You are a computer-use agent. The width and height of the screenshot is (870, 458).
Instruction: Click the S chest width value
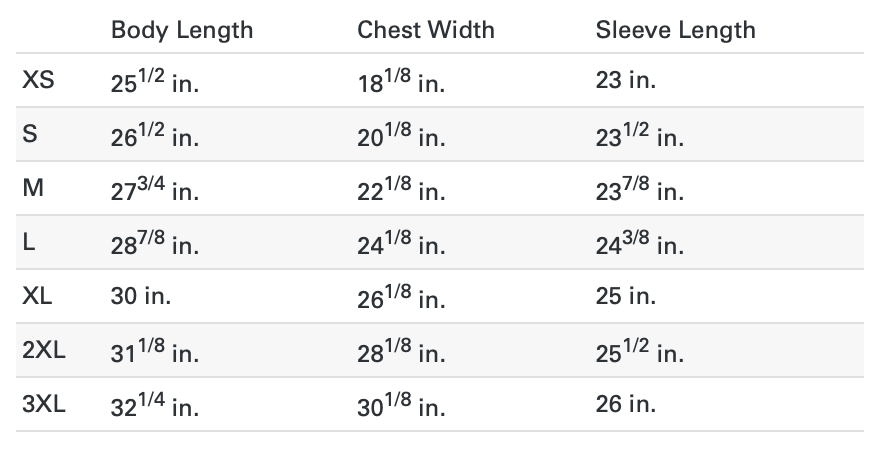pyautogui.click(x=401, y=135)
